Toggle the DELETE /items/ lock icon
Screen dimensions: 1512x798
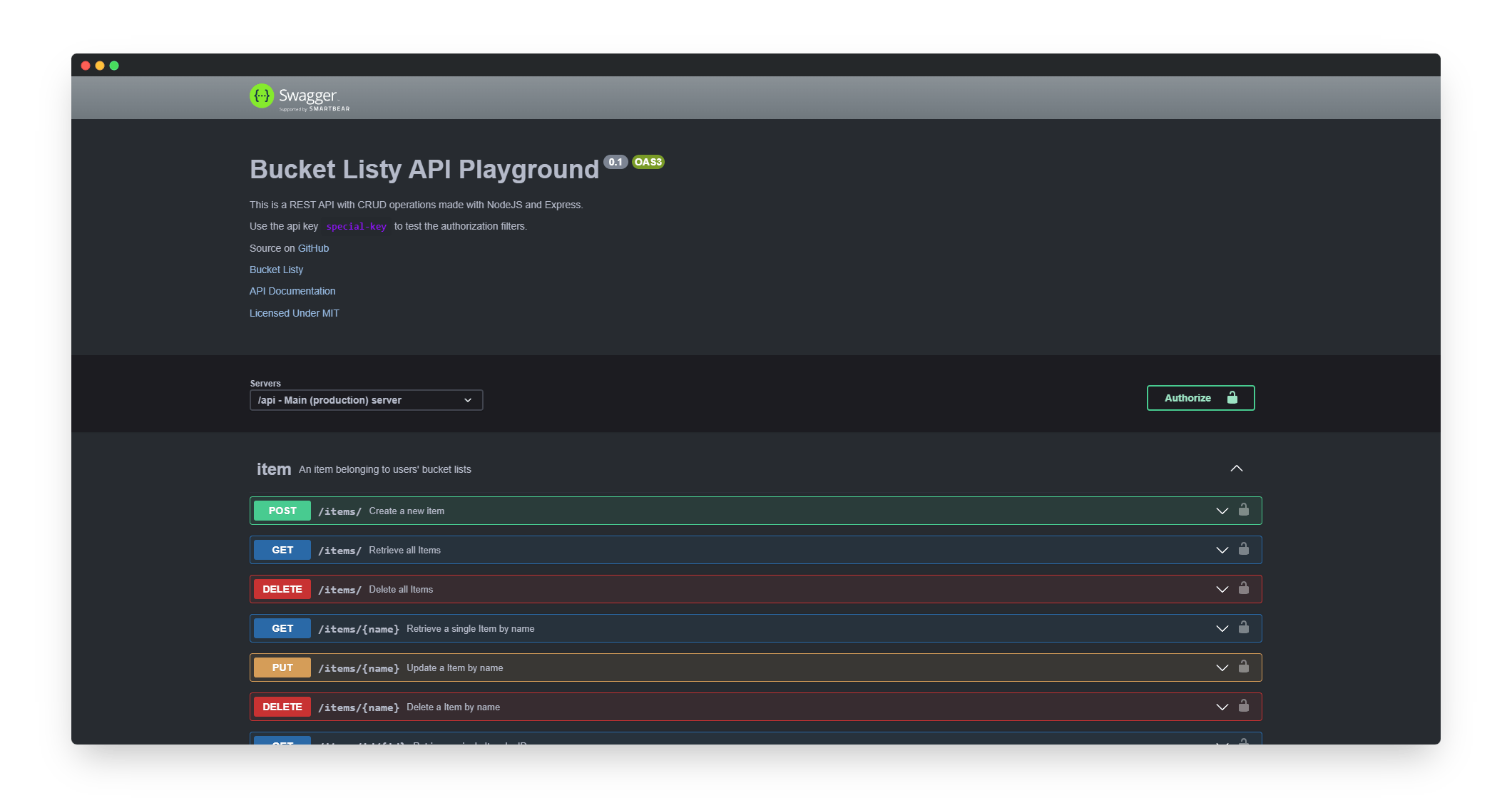coord(1243,588)
